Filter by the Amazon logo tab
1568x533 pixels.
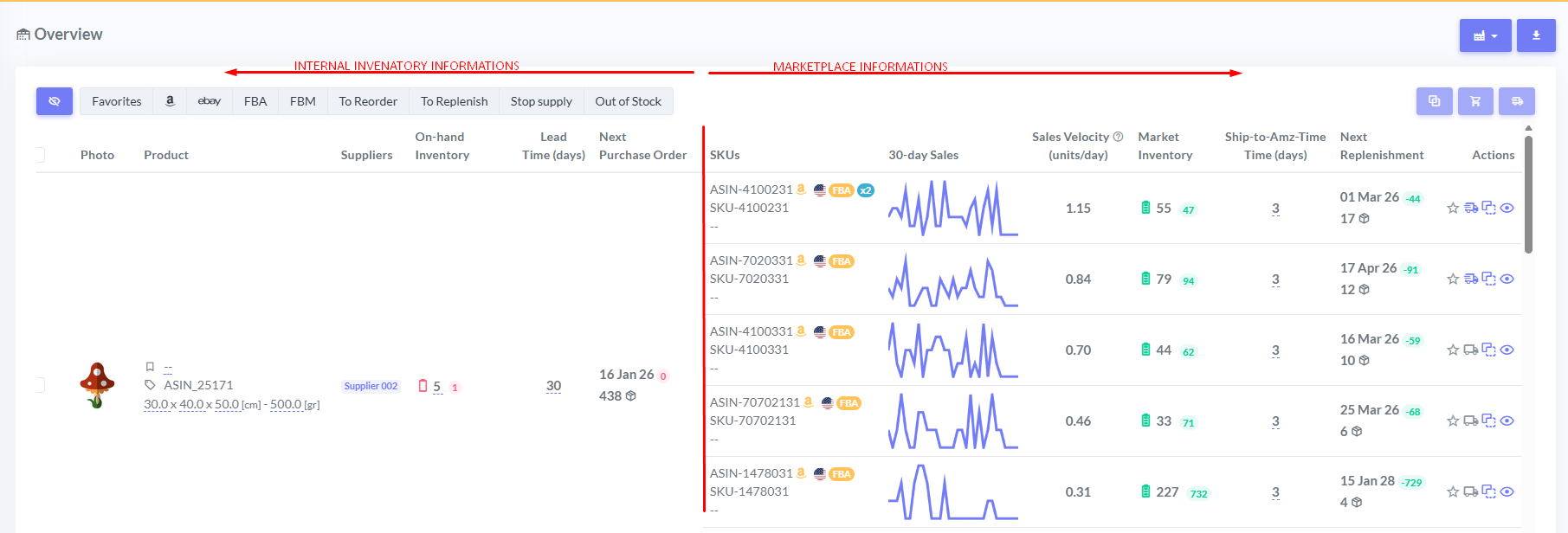click(170, 101)
